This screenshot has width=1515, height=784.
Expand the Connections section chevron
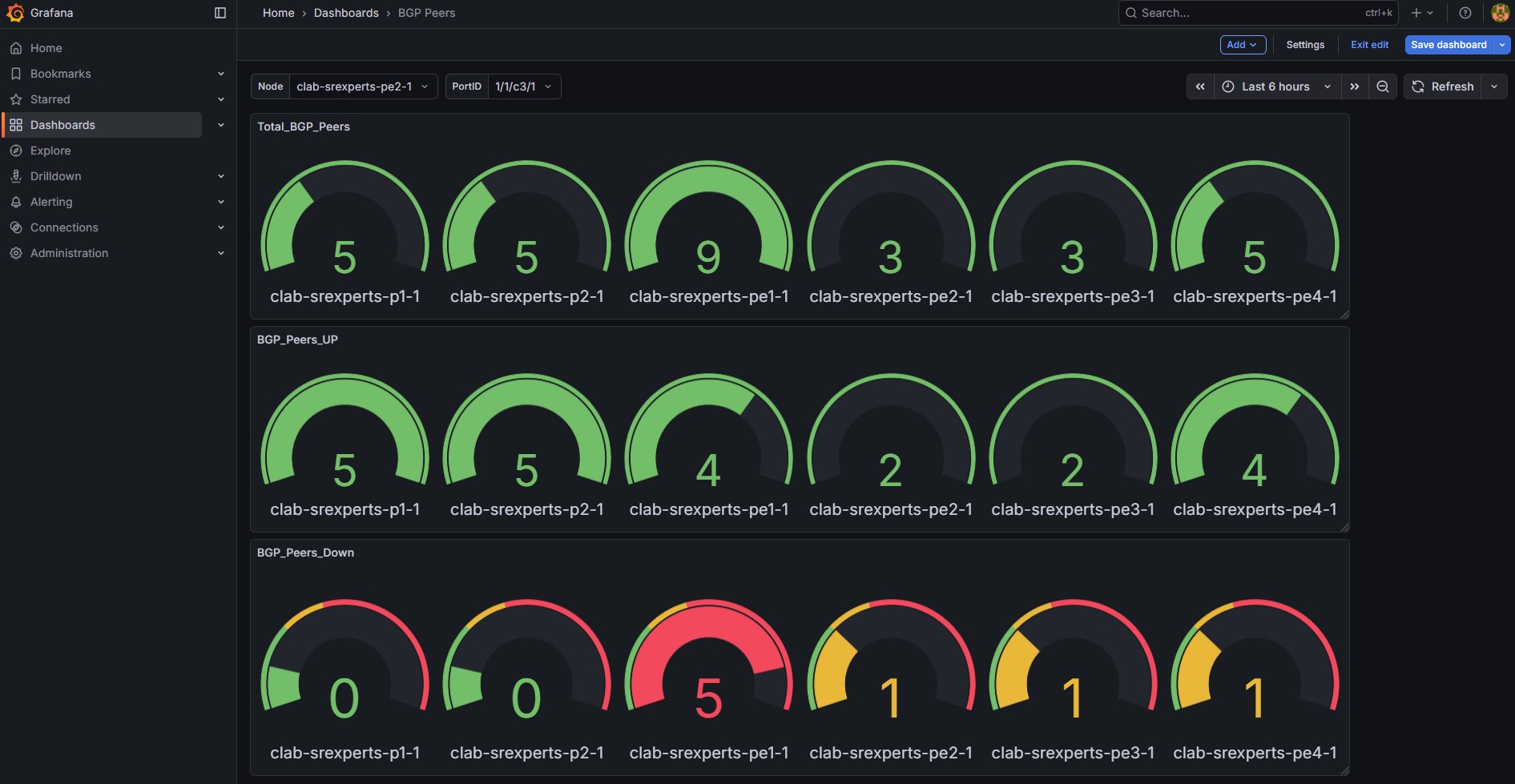[x=221, y=227]
